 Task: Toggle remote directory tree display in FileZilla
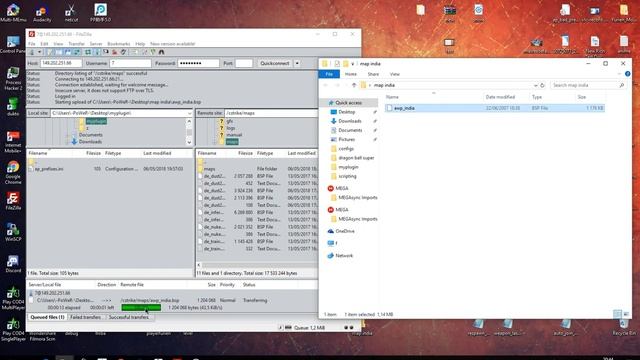67,52
